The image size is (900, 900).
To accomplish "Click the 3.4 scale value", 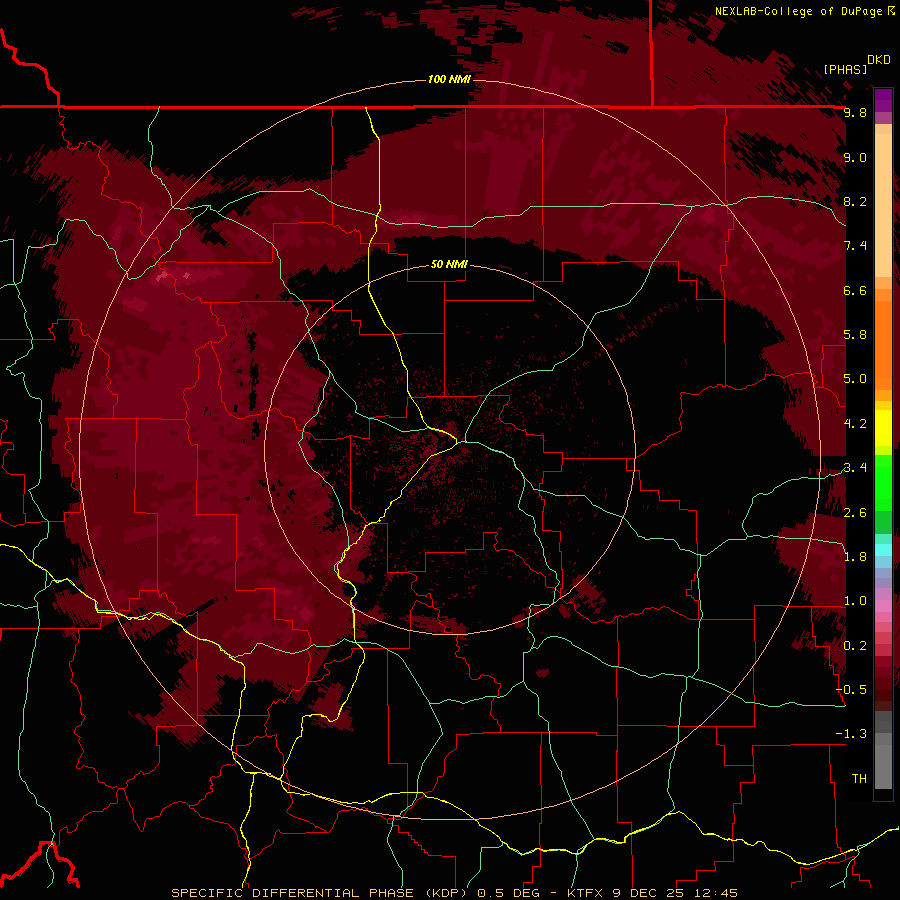I will [x=855, y=468].
